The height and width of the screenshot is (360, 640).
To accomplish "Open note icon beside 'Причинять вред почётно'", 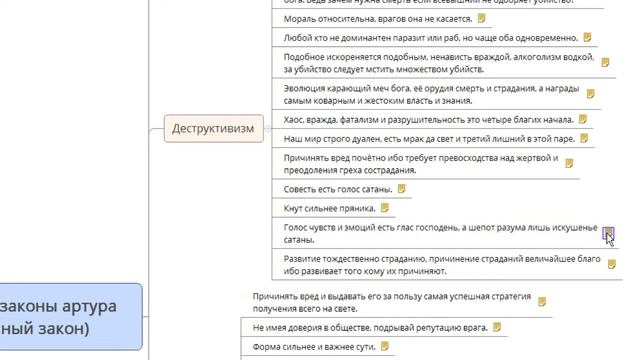I will [x=569, y=164].
